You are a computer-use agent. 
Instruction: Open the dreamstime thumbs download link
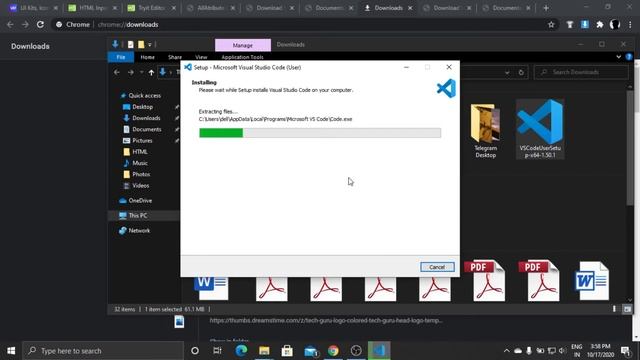pyautogui.click(x=326, y=320)
